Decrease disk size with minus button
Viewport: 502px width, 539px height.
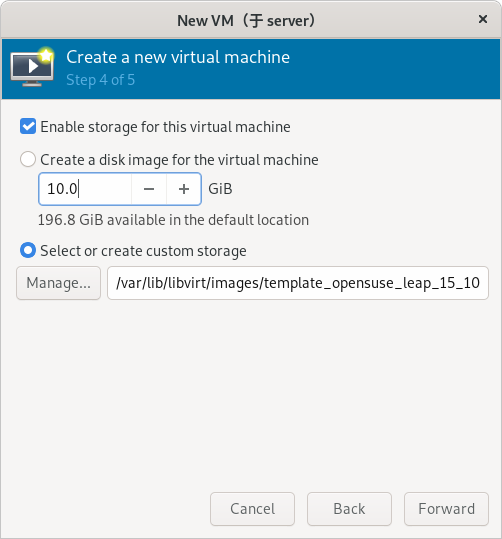pyautogui.click(x=149, y=189)
